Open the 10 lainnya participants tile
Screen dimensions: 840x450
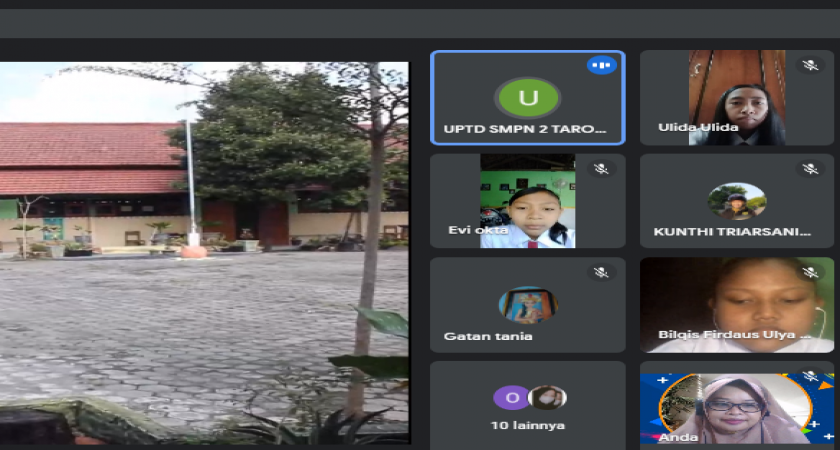528,406
